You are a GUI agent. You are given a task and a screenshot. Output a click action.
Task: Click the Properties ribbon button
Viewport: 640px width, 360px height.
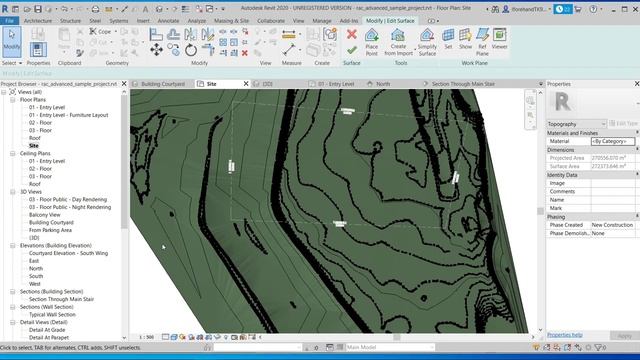click(x=38, y=50)
